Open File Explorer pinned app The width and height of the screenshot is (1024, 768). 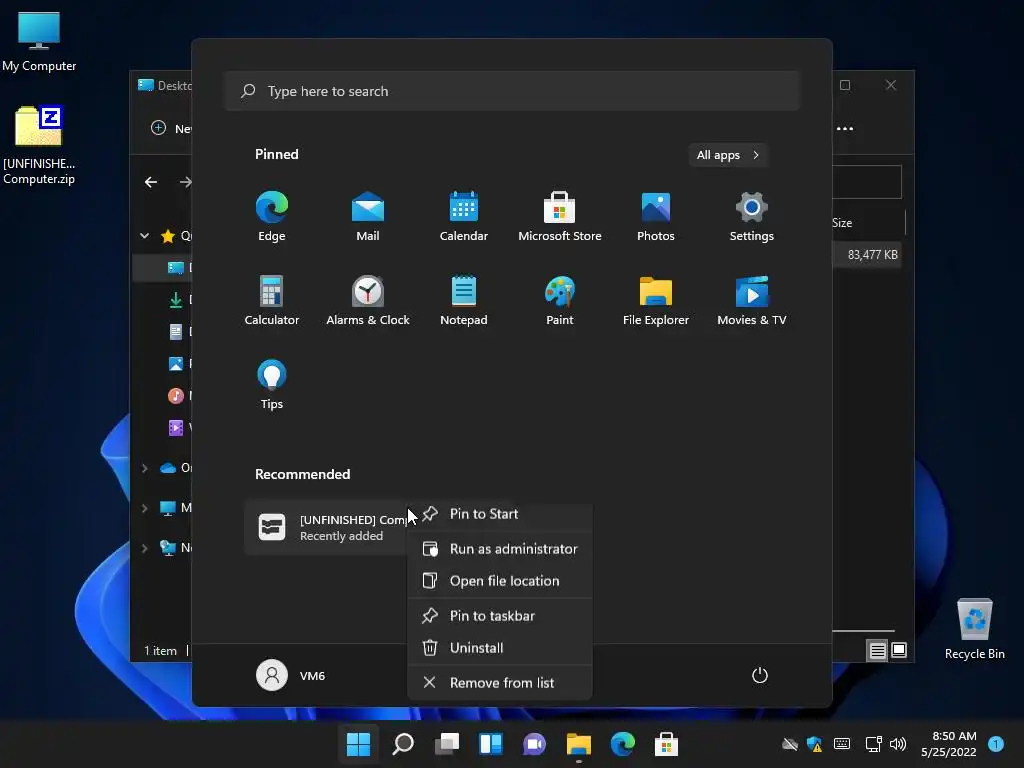click(656, 301)
